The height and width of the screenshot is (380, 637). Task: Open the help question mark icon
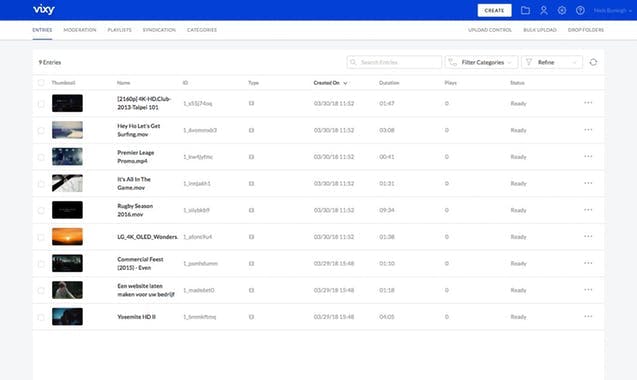pos(580,10)
